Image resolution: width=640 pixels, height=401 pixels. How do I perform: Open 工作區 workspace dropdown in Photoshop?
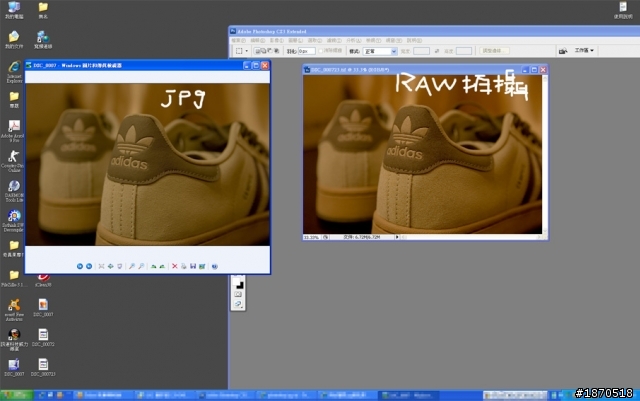[584, 50]
